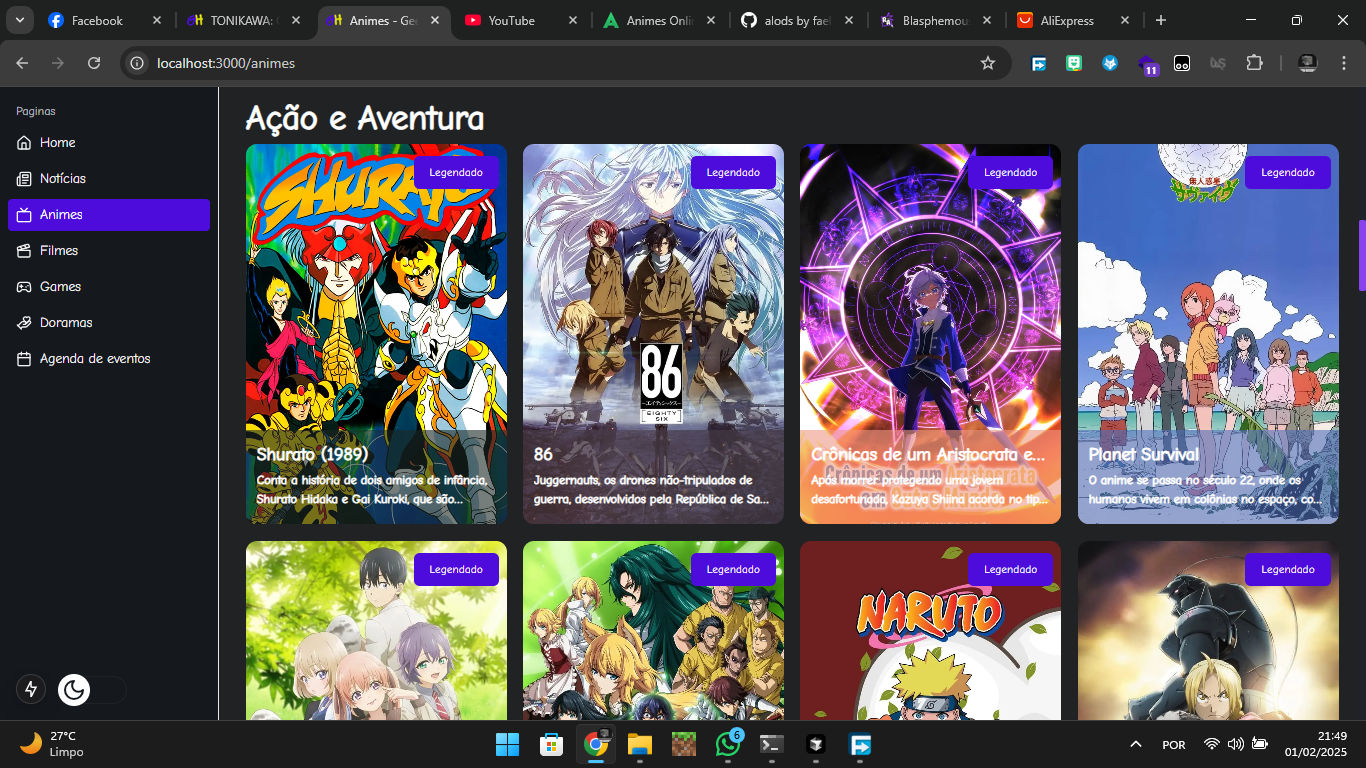Show hidden system tray icons chevron
Image resolution: width=1366 pixels, height=768 pixels.
(x=1135, y=744)
